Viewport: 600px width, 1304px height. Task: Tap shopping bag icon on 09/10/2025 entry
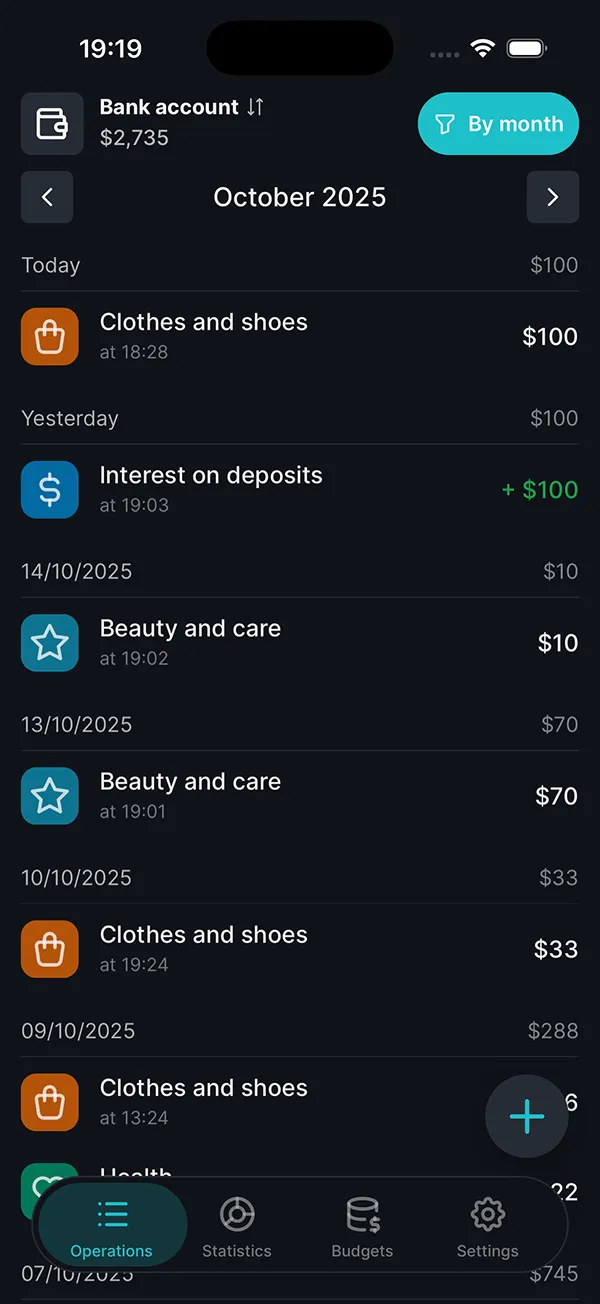tap(50, 1102)
